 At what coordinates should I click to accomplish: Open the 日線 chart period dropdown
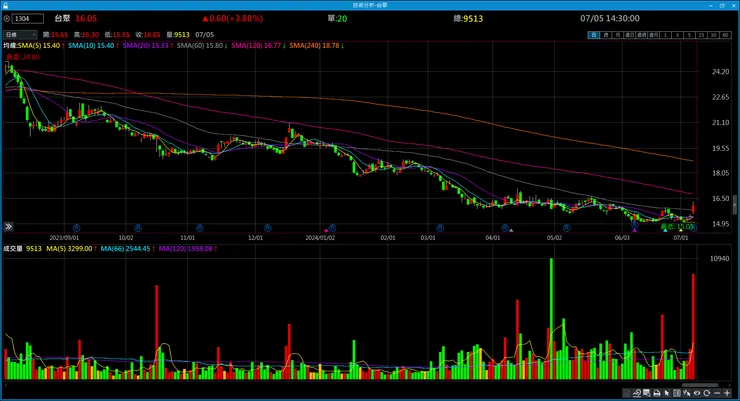(20, 34)
